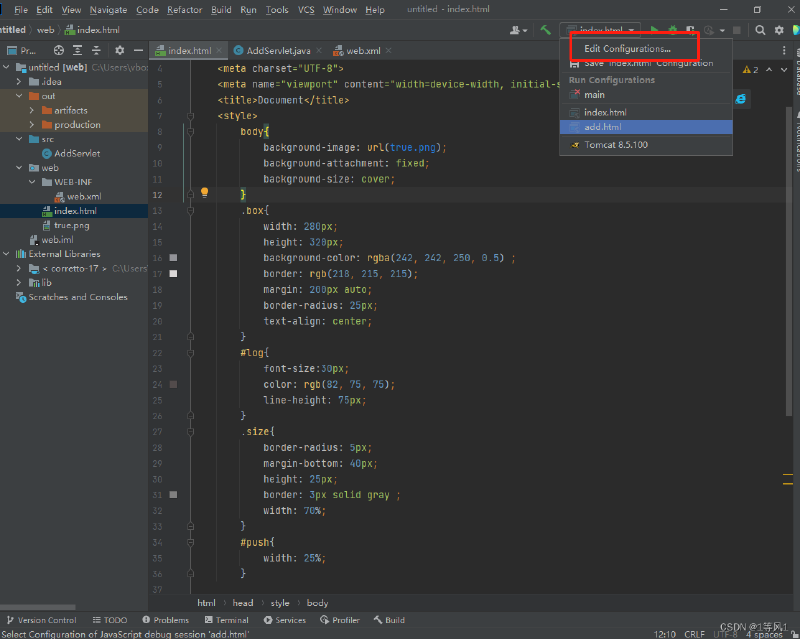This screenshot has height=639, width=800.
Task: Click the green hammer Build Project icon
Action: (x=545, y=30)
